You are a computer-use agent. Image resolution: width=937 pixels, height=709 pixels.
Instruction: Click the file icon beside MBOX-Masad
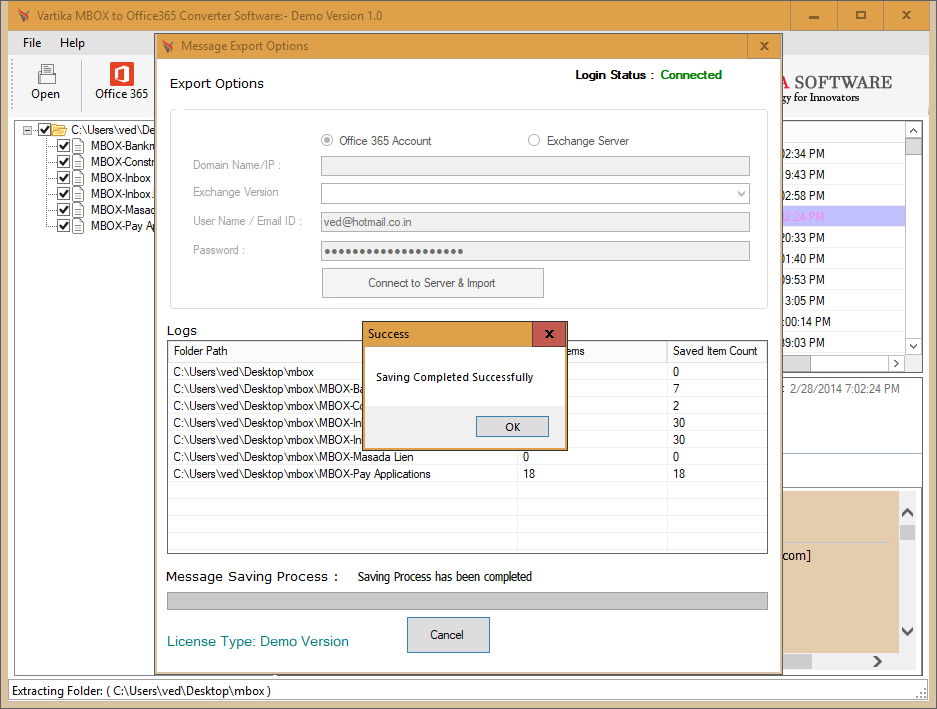(78, 210)
